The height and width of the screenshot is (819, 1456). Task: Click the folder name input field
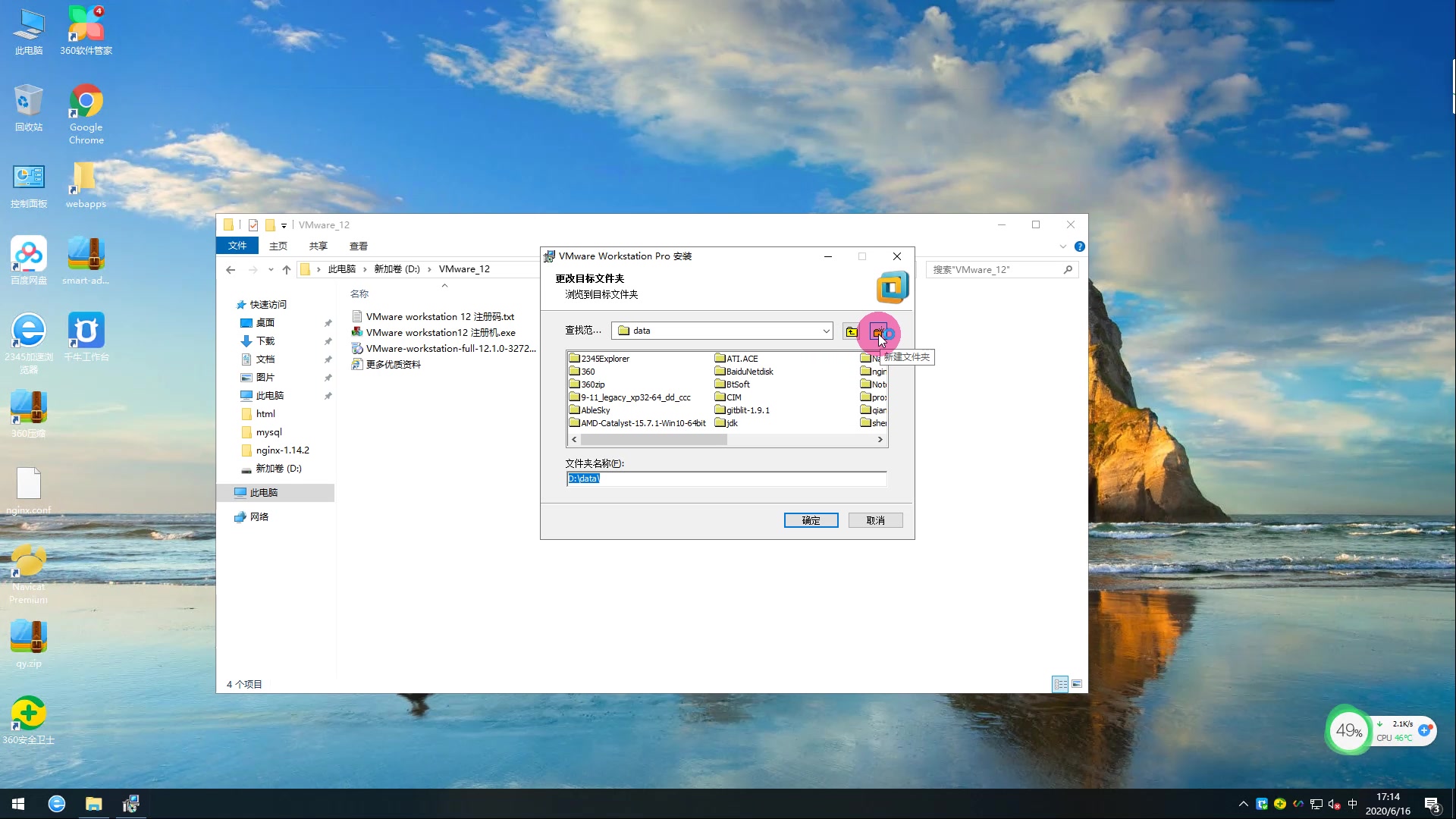pyautogui.click(x=726, y=479)
